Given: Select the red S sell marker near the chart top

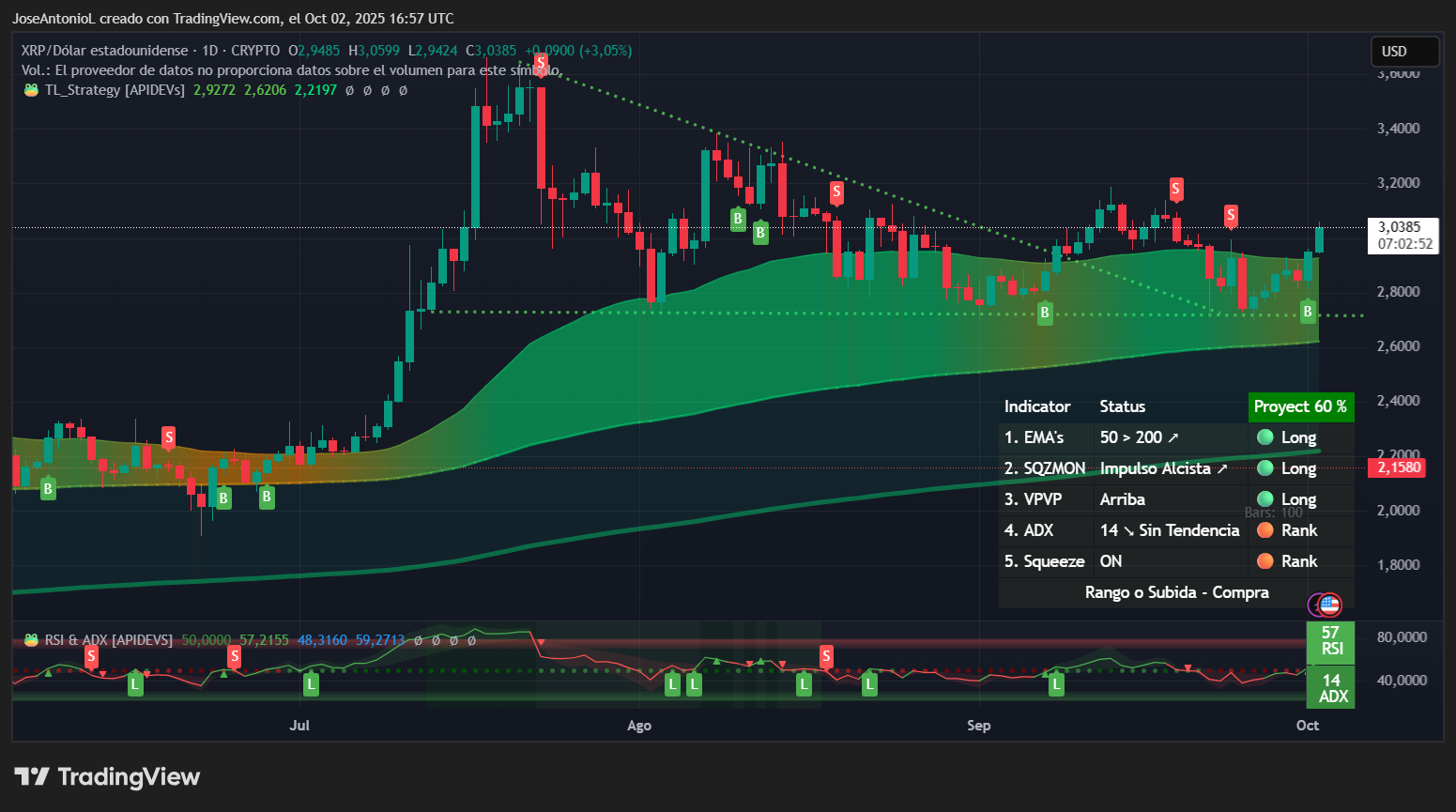Looking at the screenshot, I should coord(542,64).
